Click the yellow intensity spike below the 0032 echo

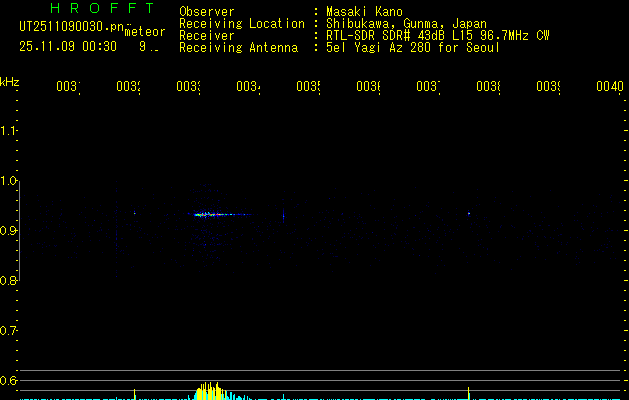[x=134, y=394]
